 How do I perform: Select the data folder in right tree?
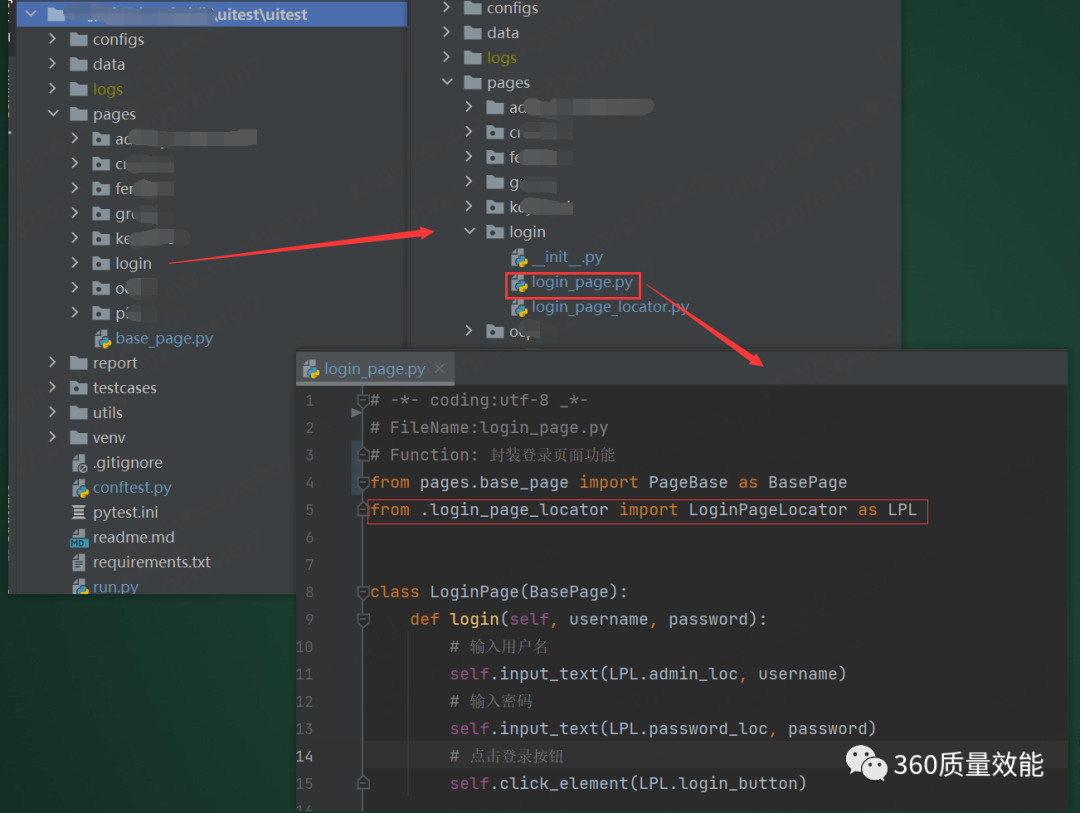pos(503,33)
